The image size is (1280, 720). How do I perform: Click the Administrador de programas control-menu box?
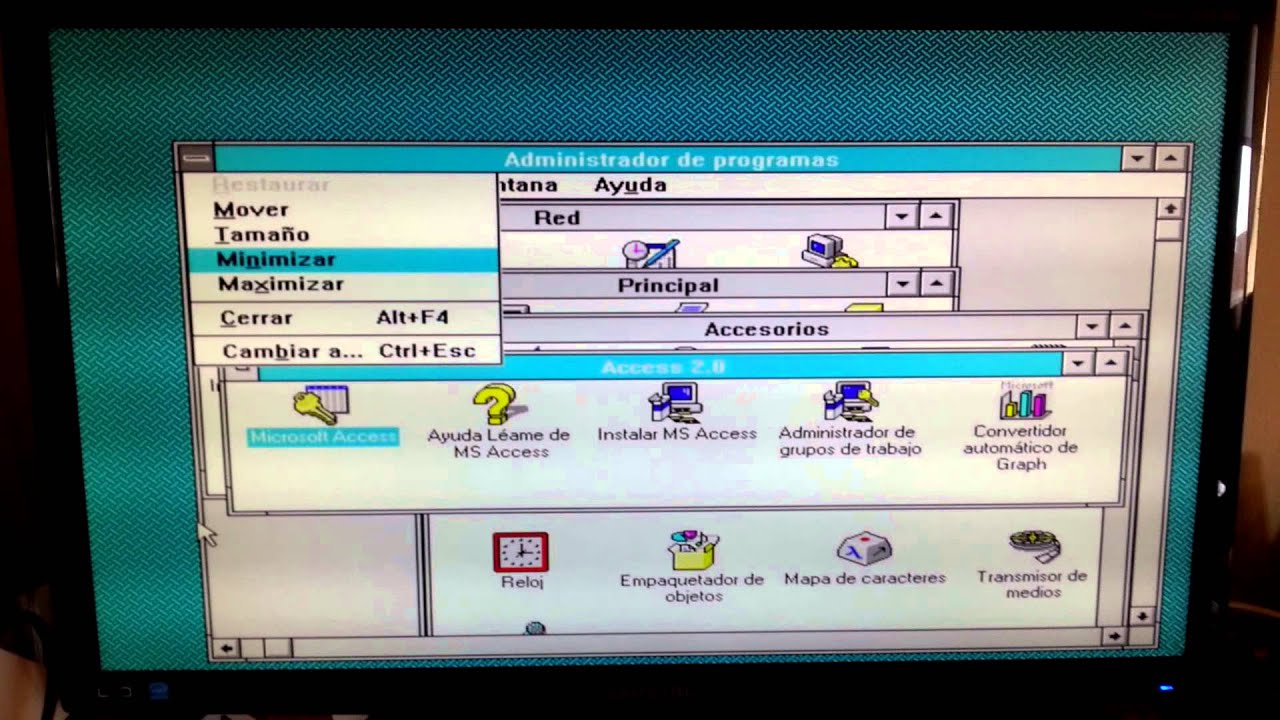197,157
